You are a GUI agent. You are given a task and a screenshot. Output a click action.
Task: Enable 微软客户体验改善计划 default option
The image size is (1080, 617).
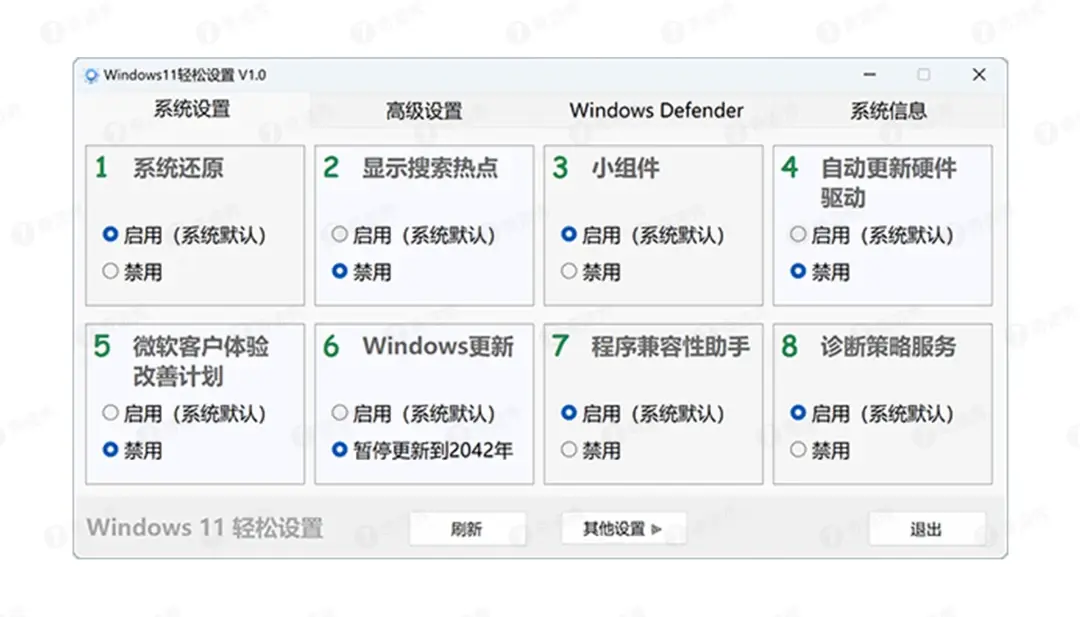[x=111, y=413]
